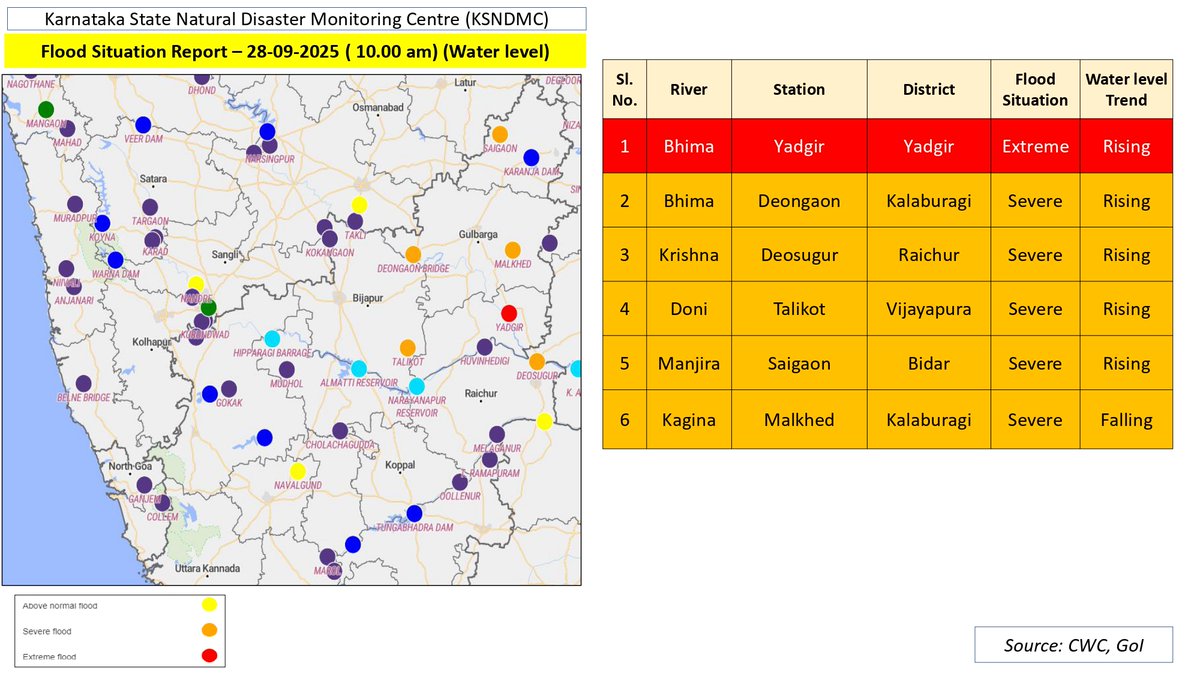Select the orange Malkhed marker on the map
This screenshot has height=675, width=1200.
[513, 250]
